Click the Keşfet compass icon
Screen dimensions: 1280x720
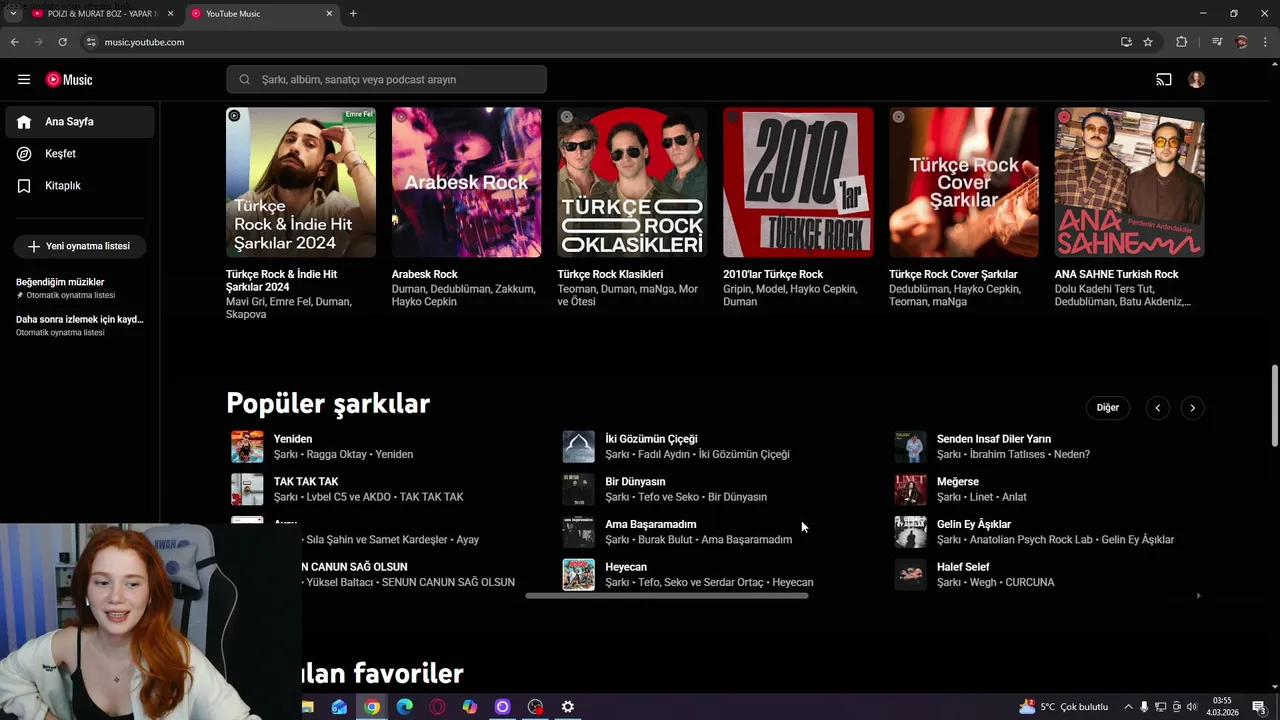pos(24,154)
